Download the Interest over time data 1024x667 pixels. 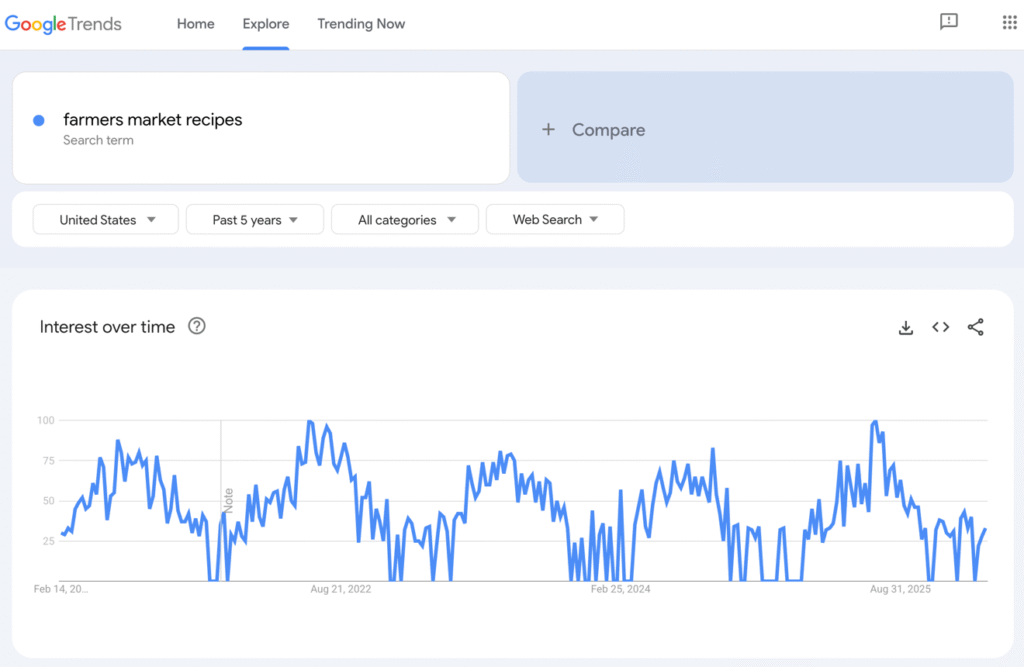(905, 327)
